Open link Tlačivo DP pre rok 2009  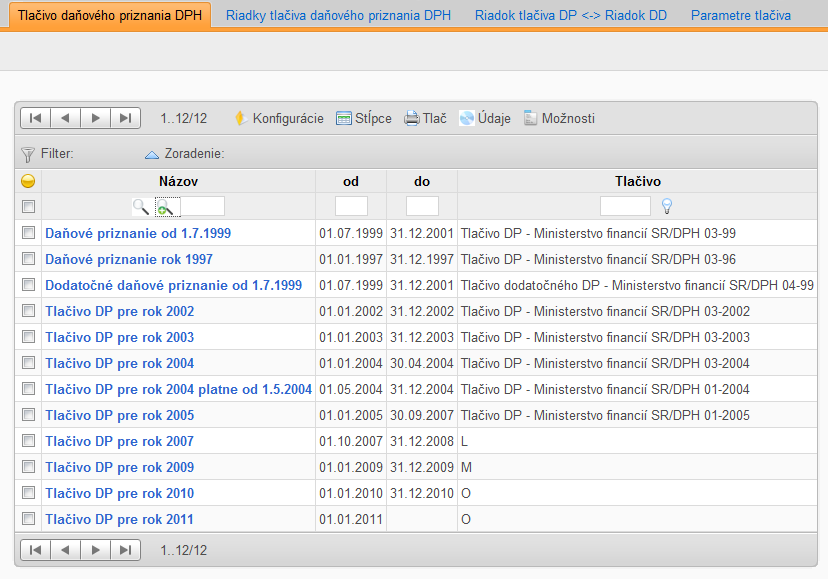click(x=119, y=467)
